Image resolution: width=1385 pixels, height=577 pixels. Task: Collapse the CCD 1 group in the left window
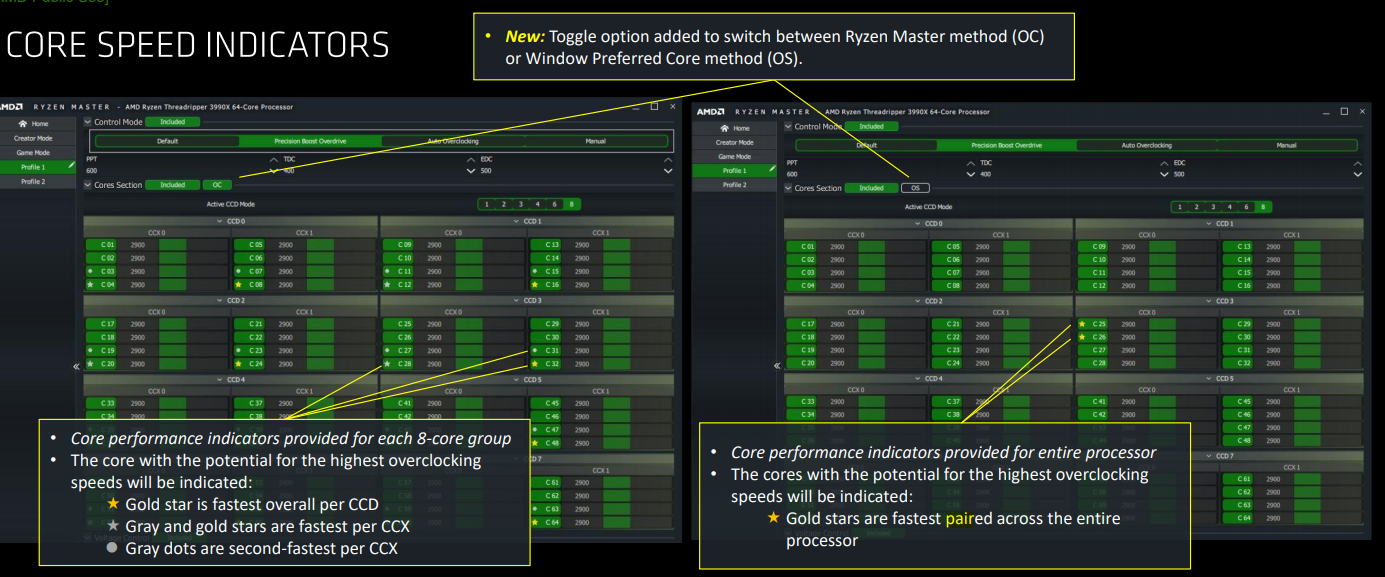514,221
